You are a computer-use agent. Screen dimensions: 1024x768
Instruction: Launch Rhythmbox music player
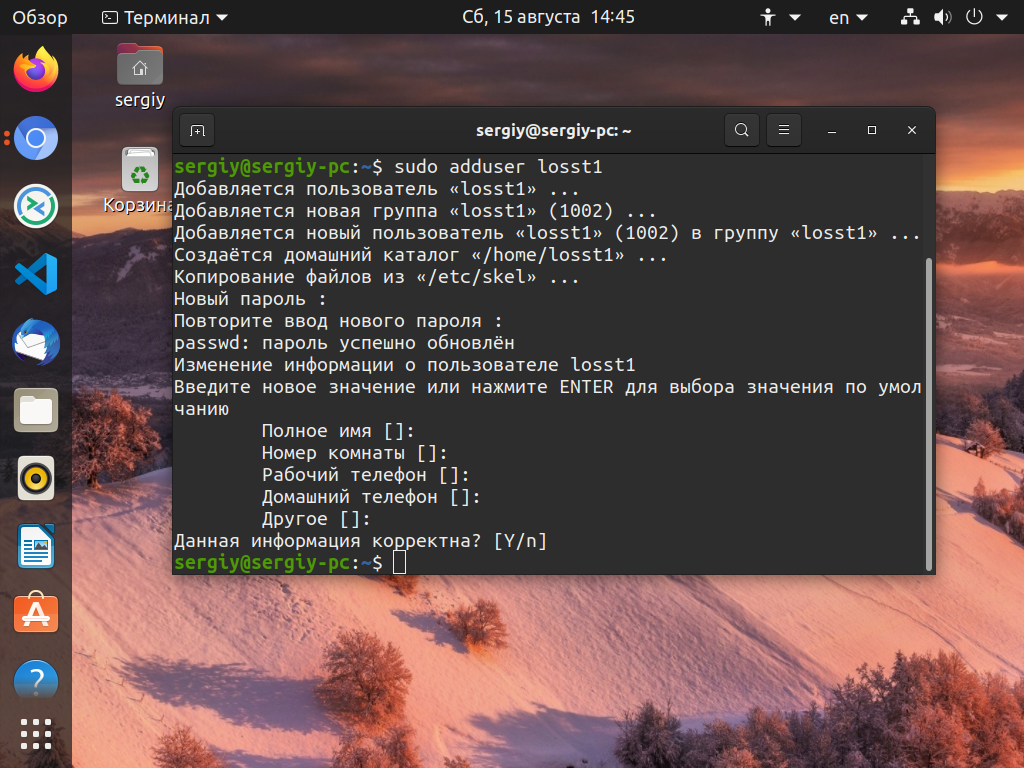point(36,478)
